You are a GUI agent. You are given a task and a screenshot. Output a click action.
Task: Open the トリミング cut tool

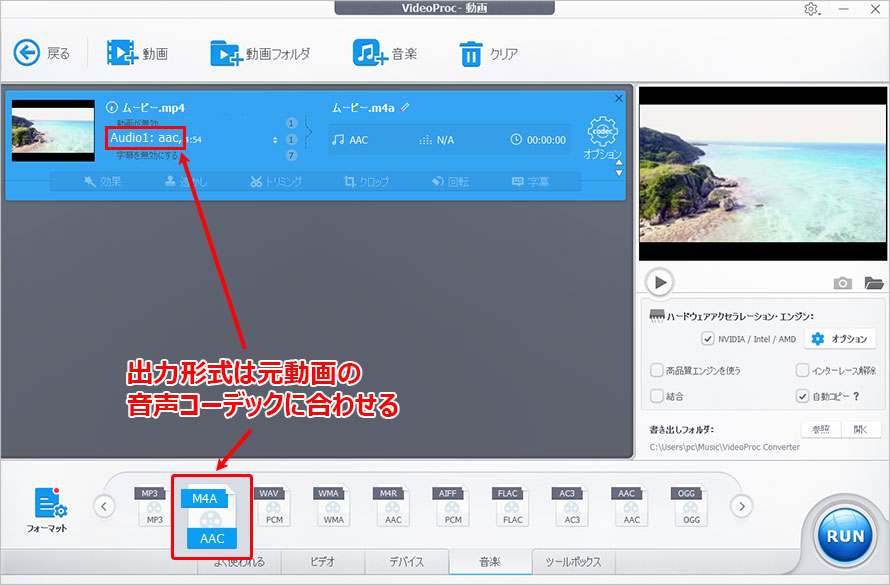tap(276, 182)
